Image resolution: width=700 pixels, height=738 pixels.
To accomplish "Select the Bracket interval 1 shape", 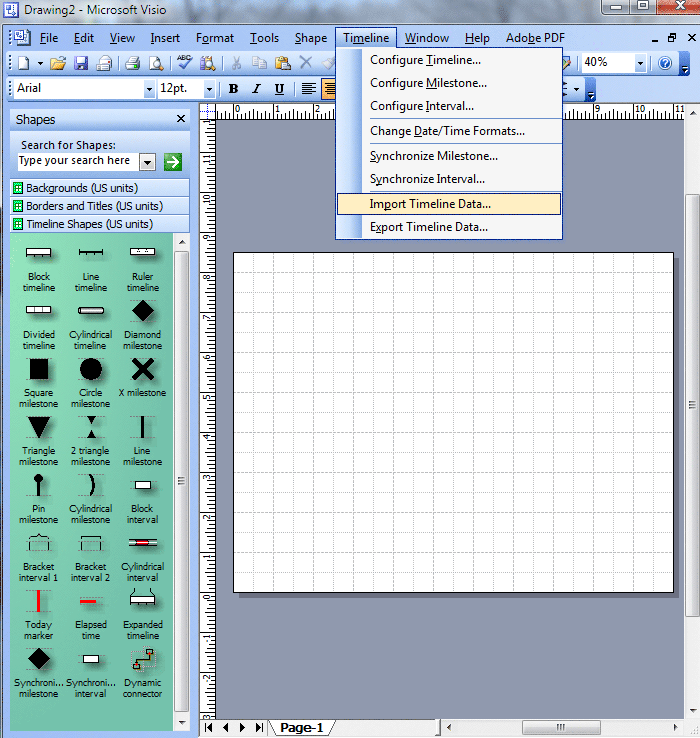I will tap(39, 557).
